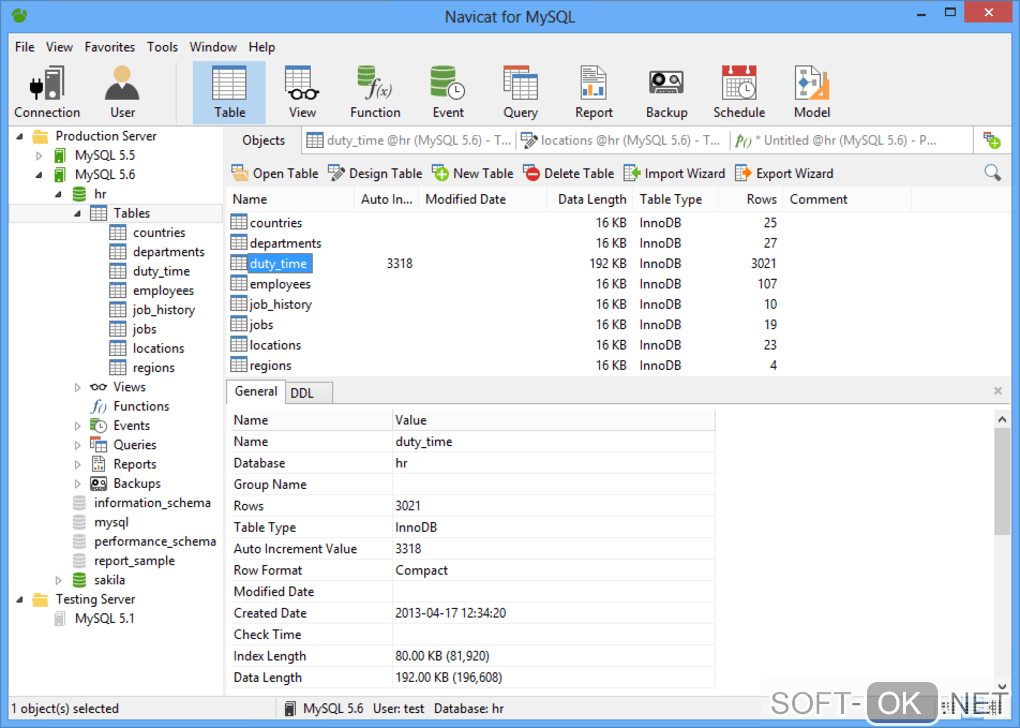Open the View menu in menu bar

(x=59, y=47)
